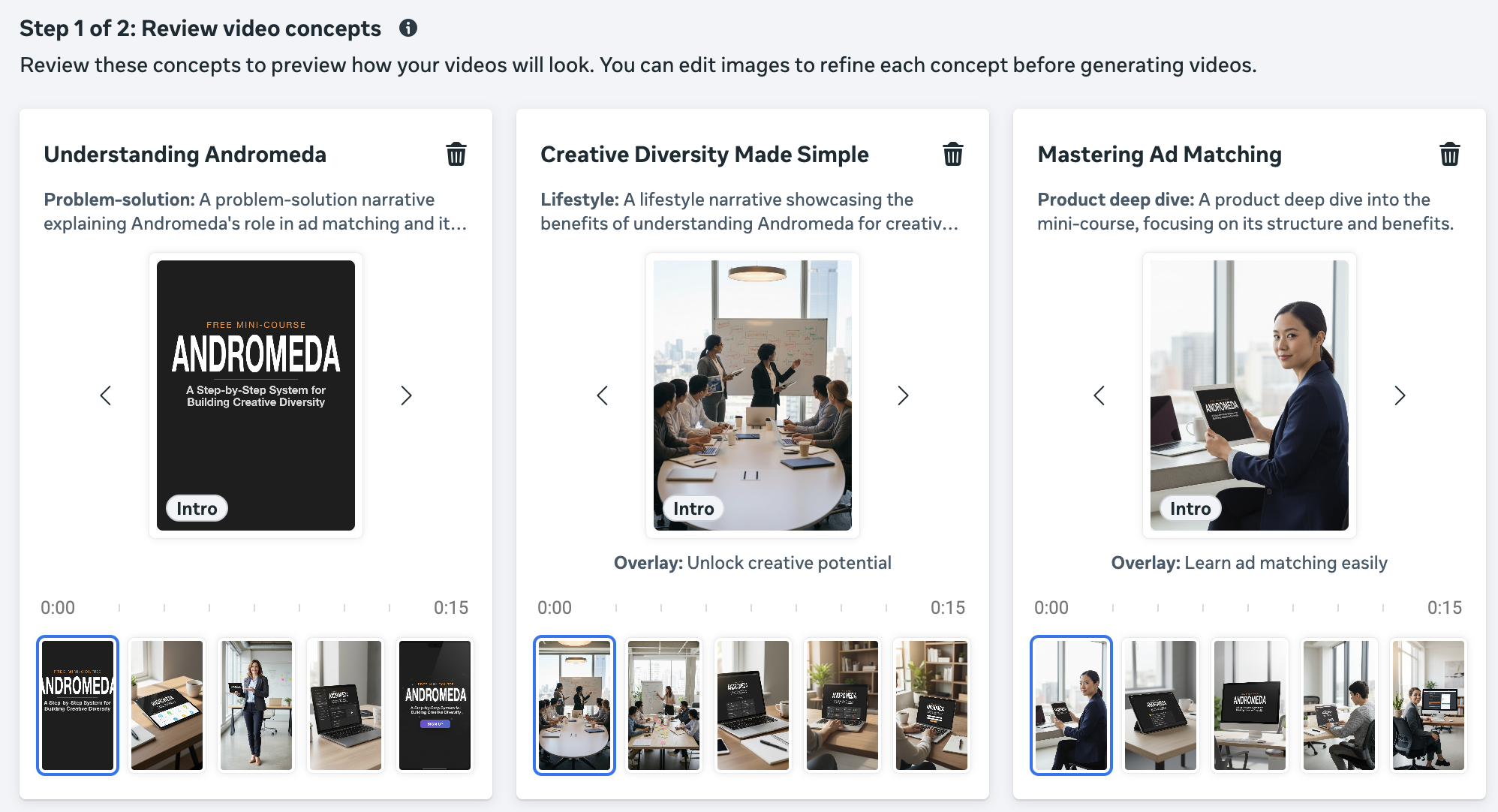This screenshot has width=1498, height=812.
Task: Advance to next image in Mastering Ad Matching
Action: pyautogui.click(x=1400, y=395)
